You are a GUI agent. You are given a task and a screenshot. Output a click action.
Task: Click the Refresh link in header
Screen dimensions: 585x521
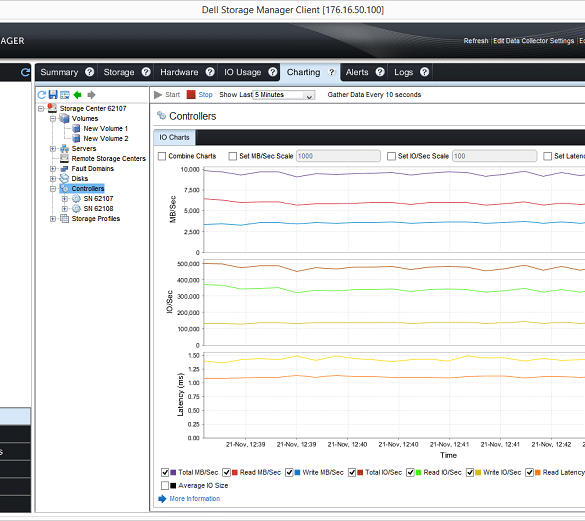(476, 41)
